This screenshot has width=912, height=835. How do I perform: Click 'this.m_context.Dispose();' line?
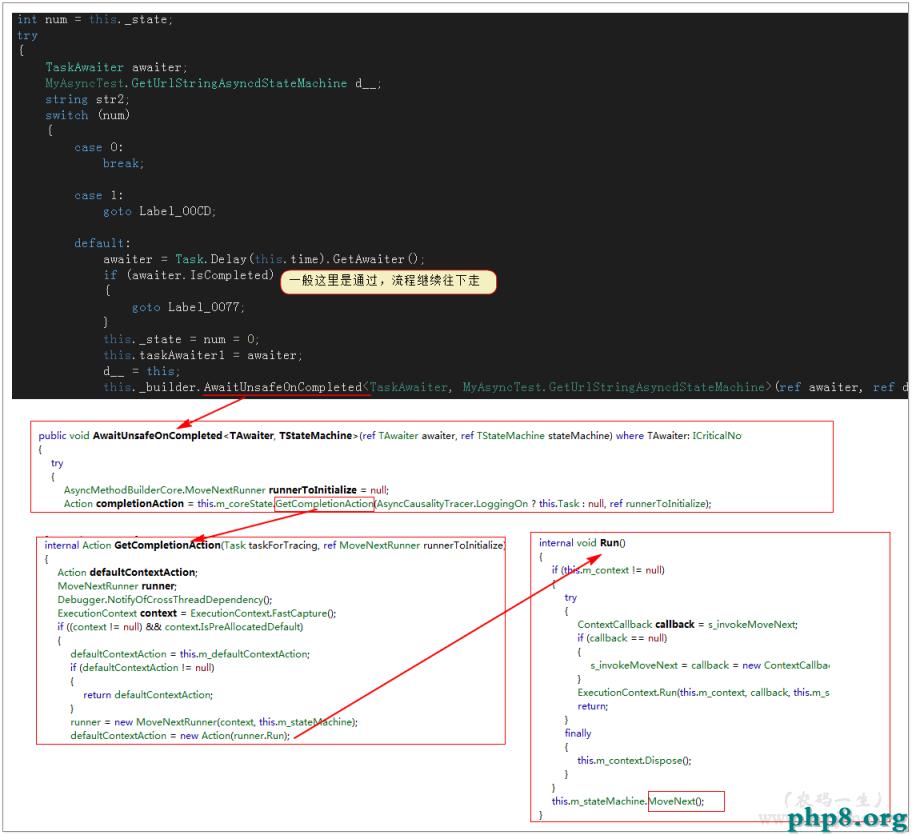coord(634,761)
